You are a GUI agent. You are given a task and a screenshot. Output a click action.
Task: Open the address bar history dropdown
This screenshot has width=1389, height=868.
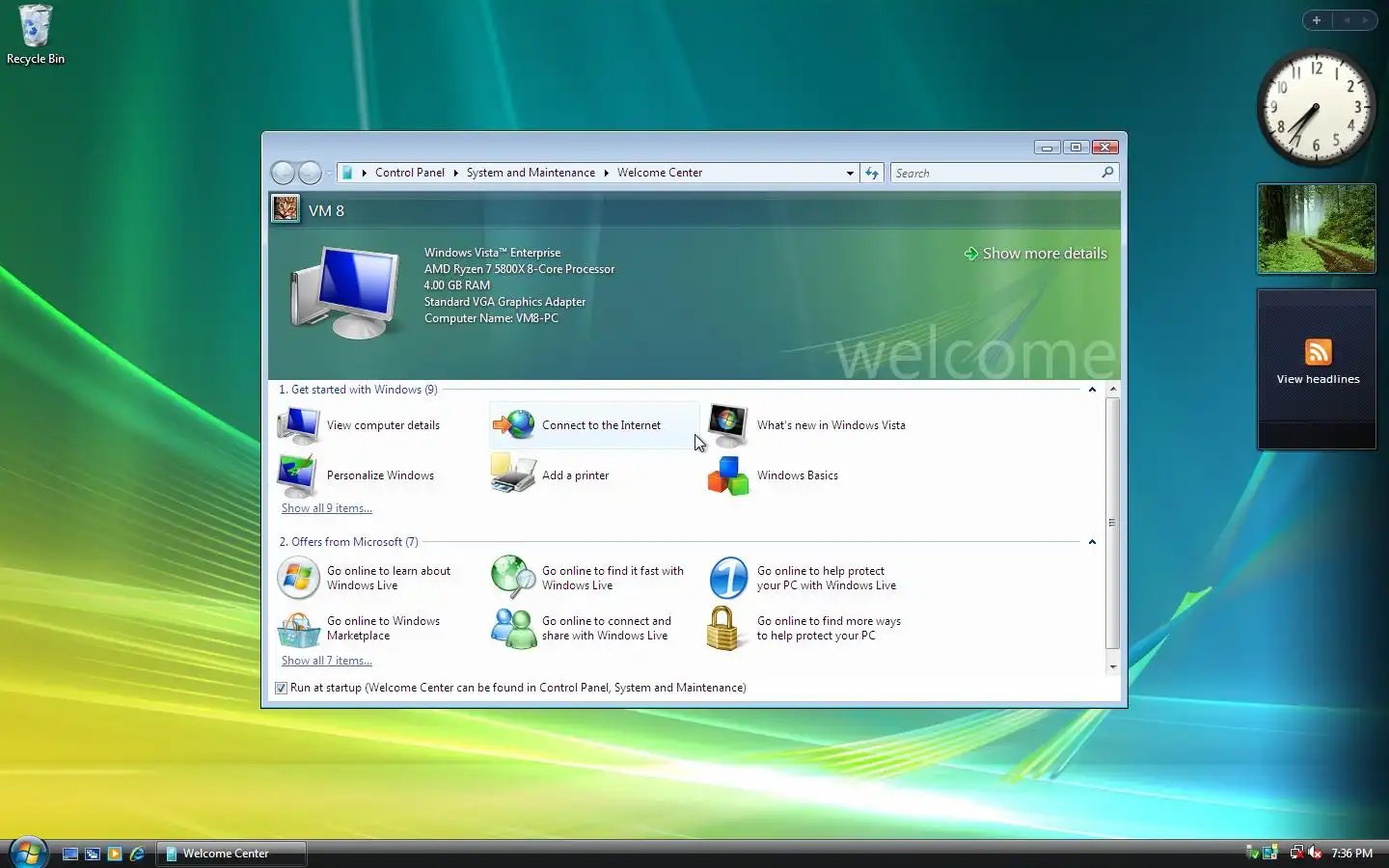[850, 173]
